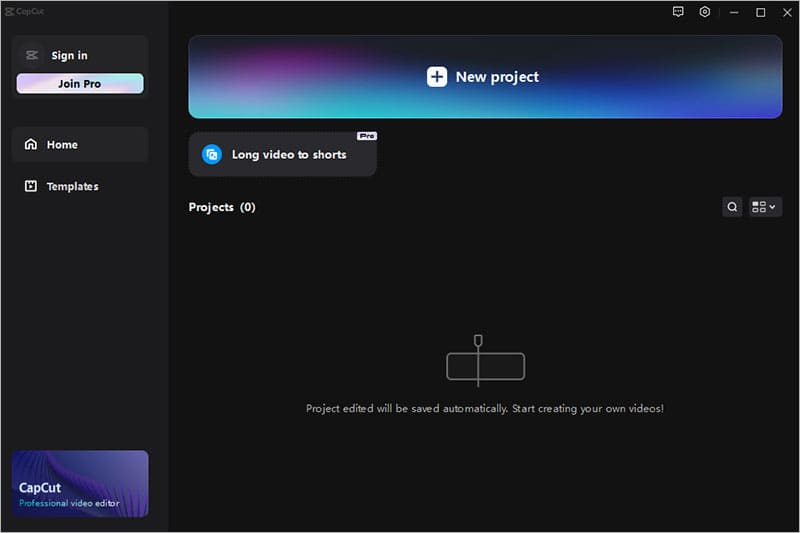Start a New project
800x533 pixels.
(485, 77)
